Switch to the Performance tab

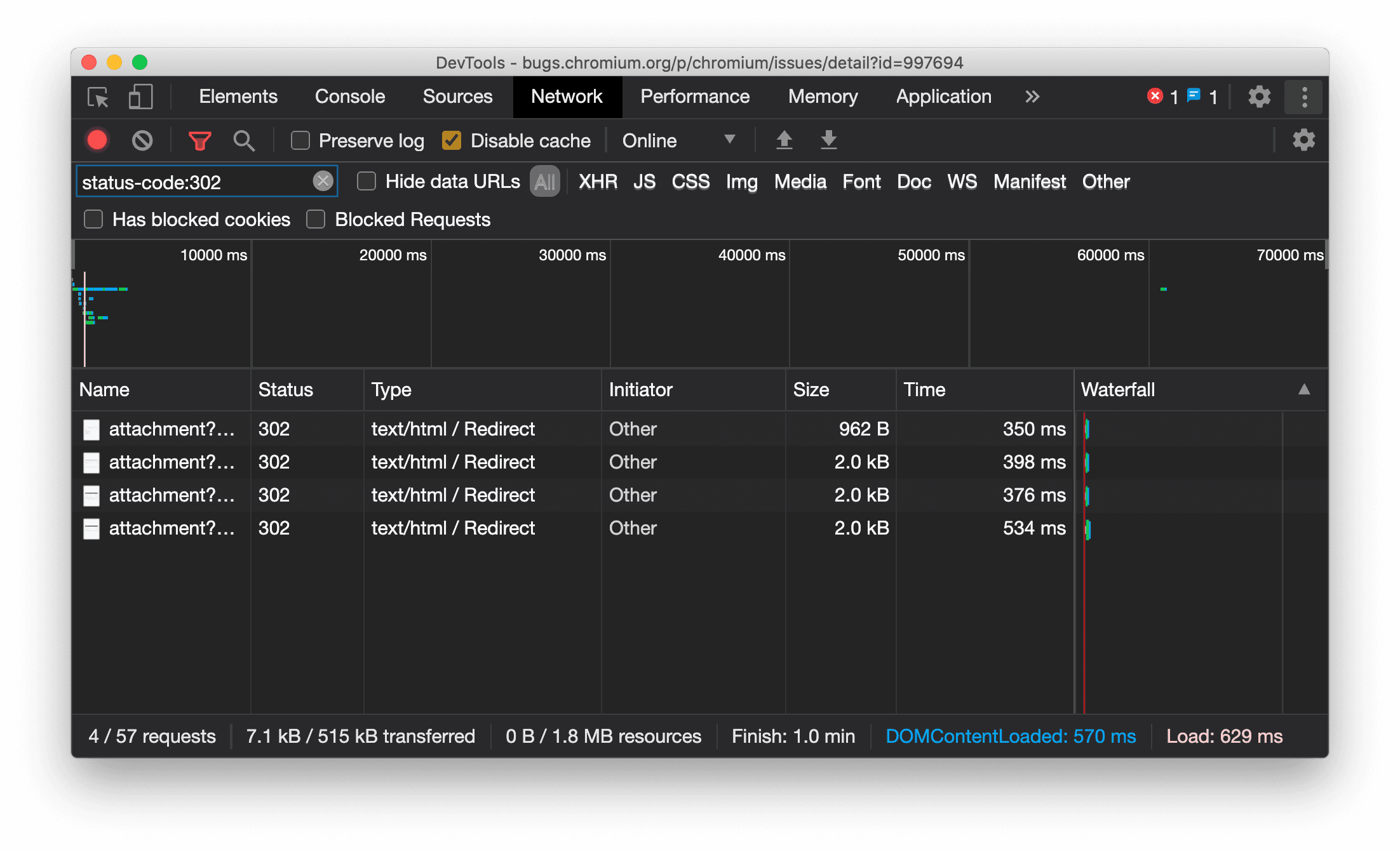(696, 96)
